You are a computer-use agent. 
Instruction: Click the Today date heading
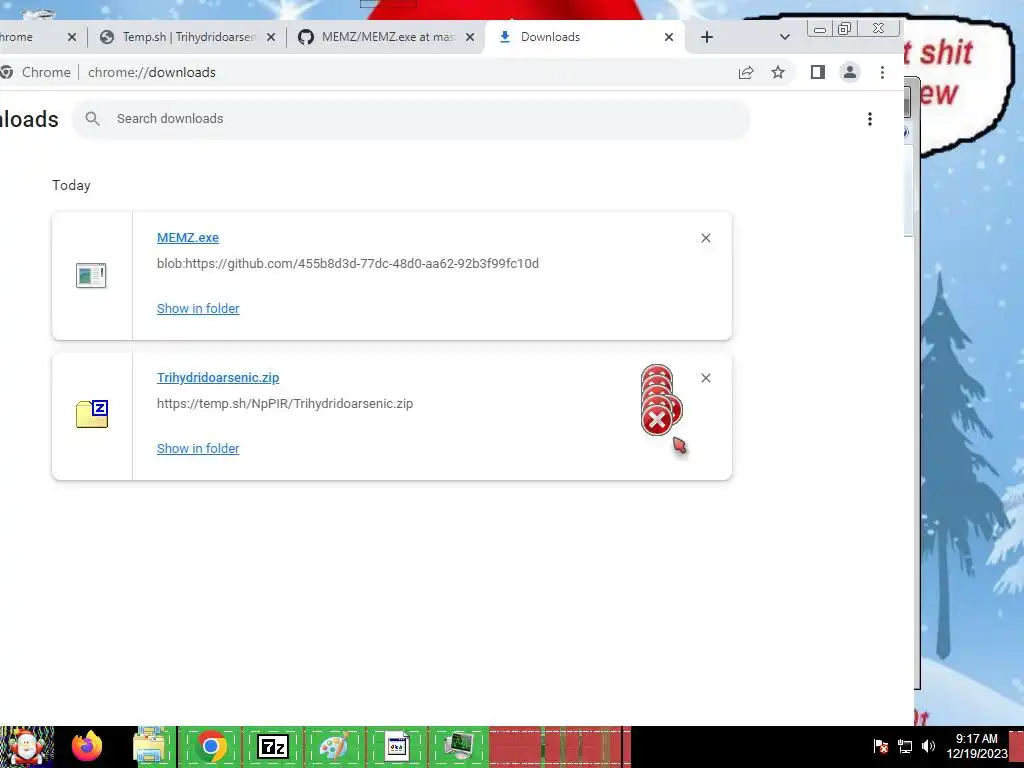pos(71,185)
